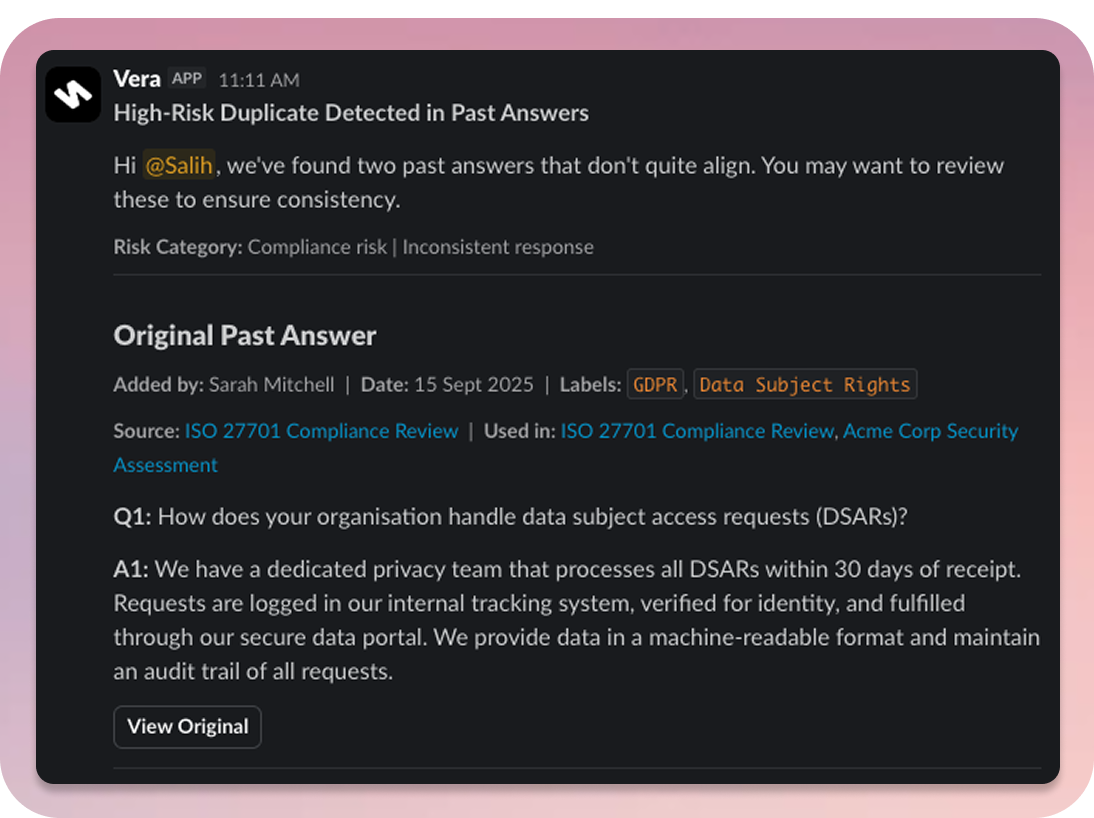1094x818 pixels.
Task: Click the Compliance risk category text
Action: (317, 247)
